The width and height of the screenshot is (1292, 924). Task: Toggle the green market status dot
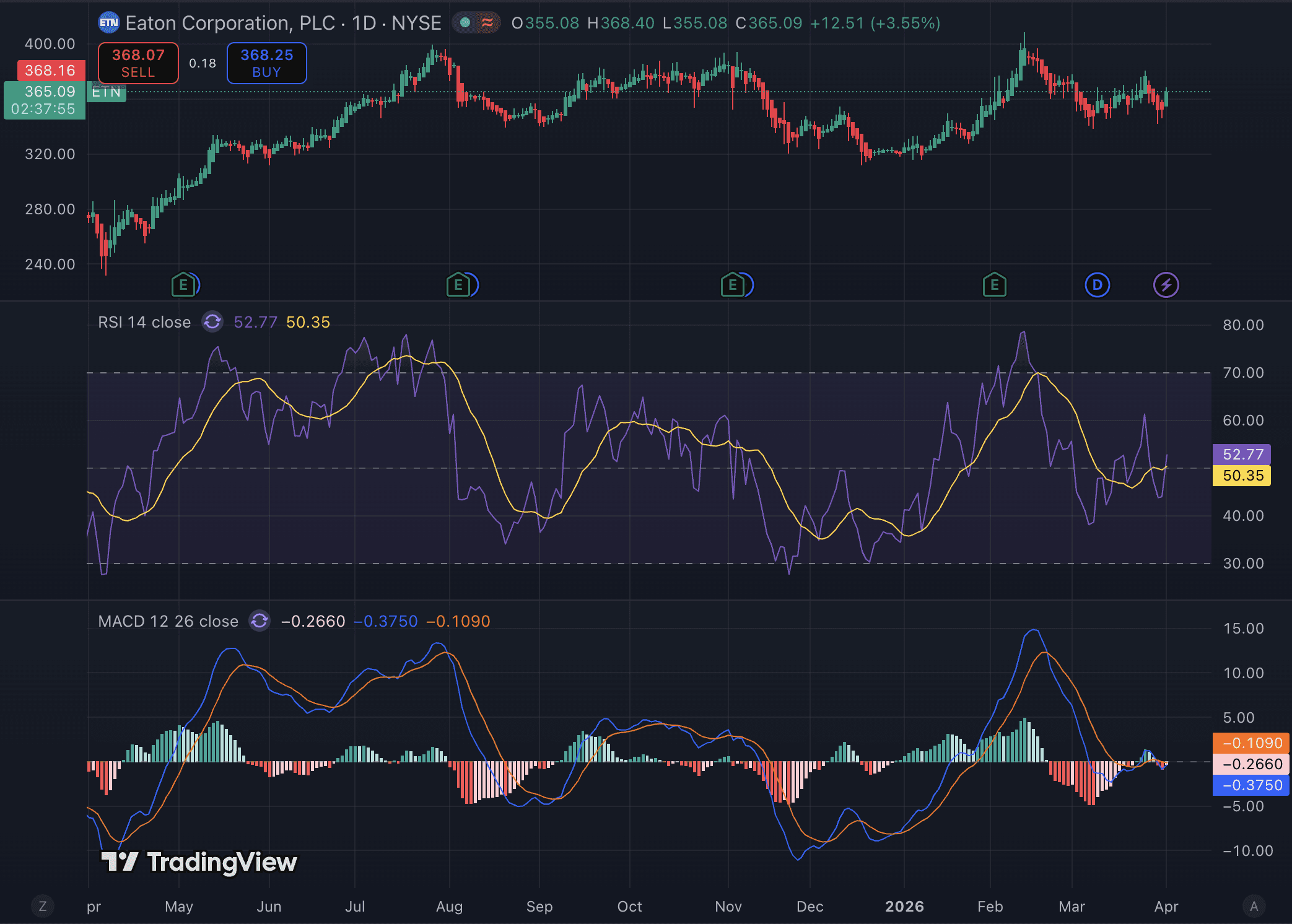465,24
